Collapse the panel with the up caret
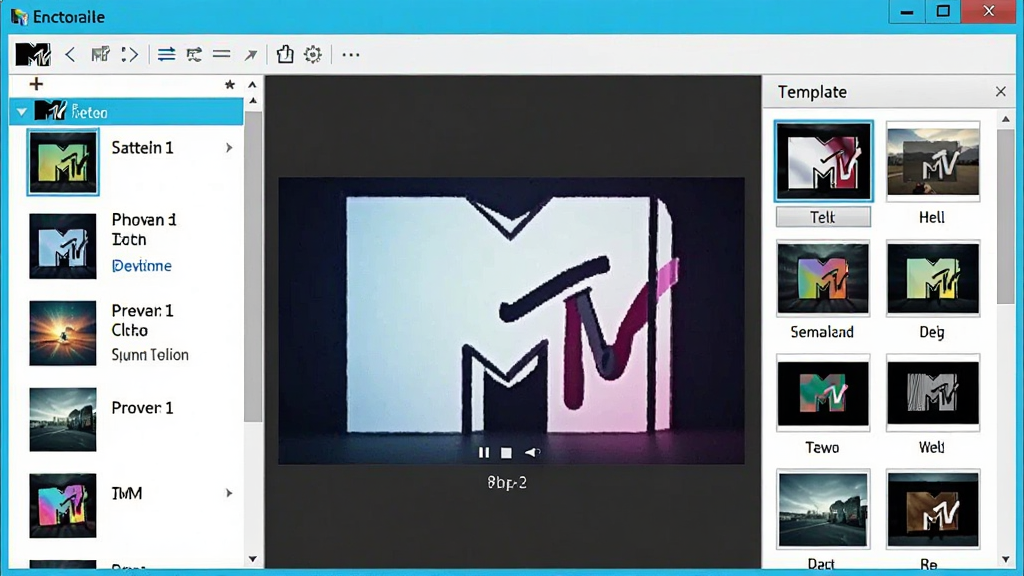This screenshot has width=1024, height=576. [x=252, y=84]
